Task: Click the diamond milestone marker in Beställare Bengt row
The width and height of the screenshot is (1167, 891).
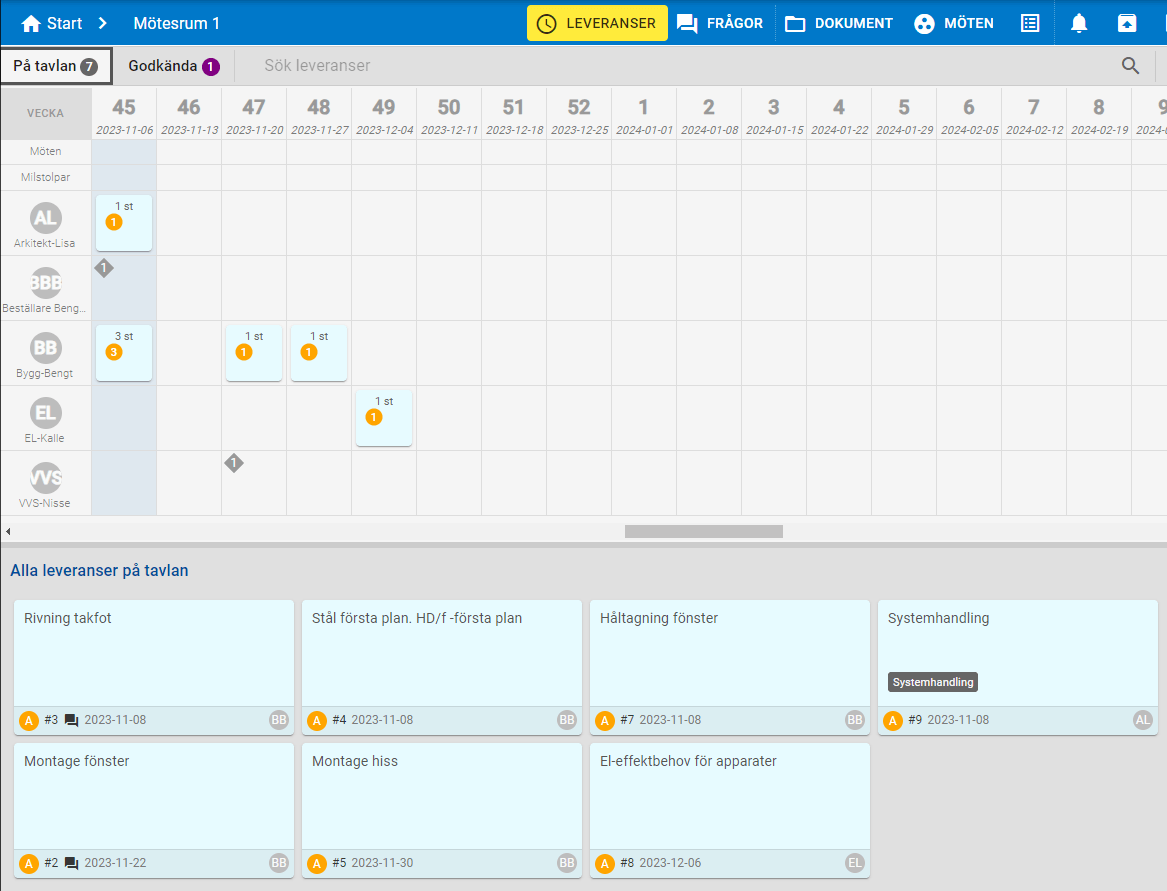Action: (x=104, y=268)
